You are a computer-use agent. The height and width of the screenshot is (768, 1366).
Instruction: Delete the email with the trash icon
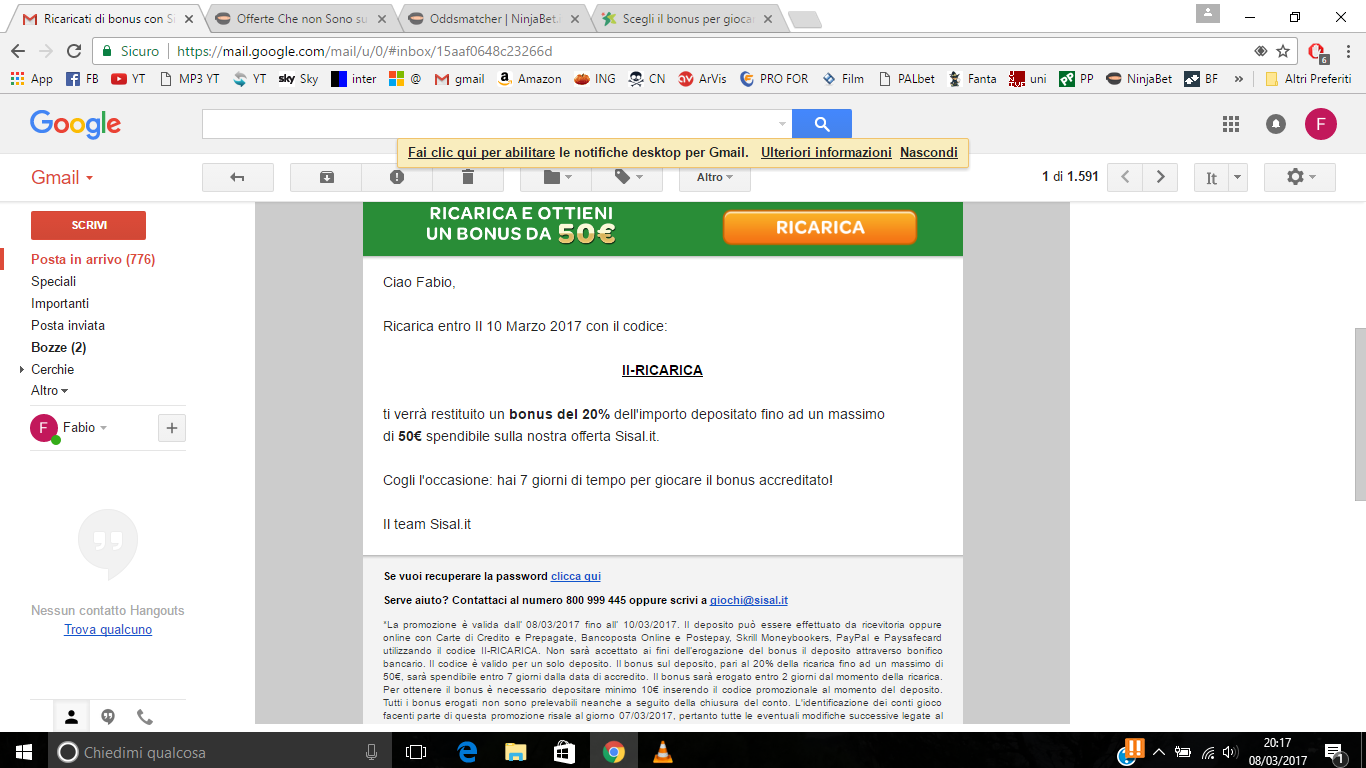pyautogui.click(x=468, y=177)
